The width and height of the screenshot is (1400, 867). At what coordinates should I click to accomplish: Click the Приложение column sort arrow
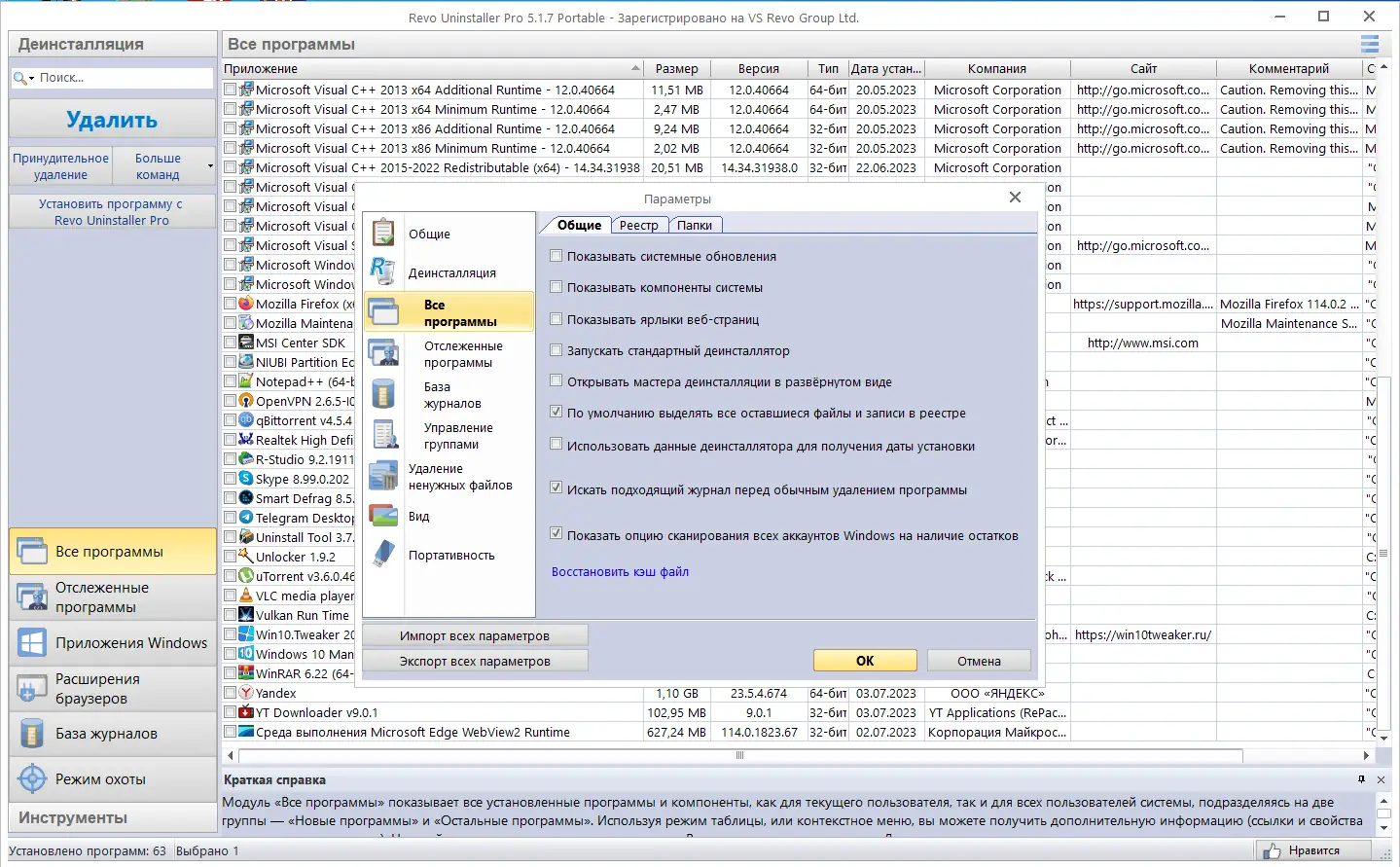coord(635,68)
